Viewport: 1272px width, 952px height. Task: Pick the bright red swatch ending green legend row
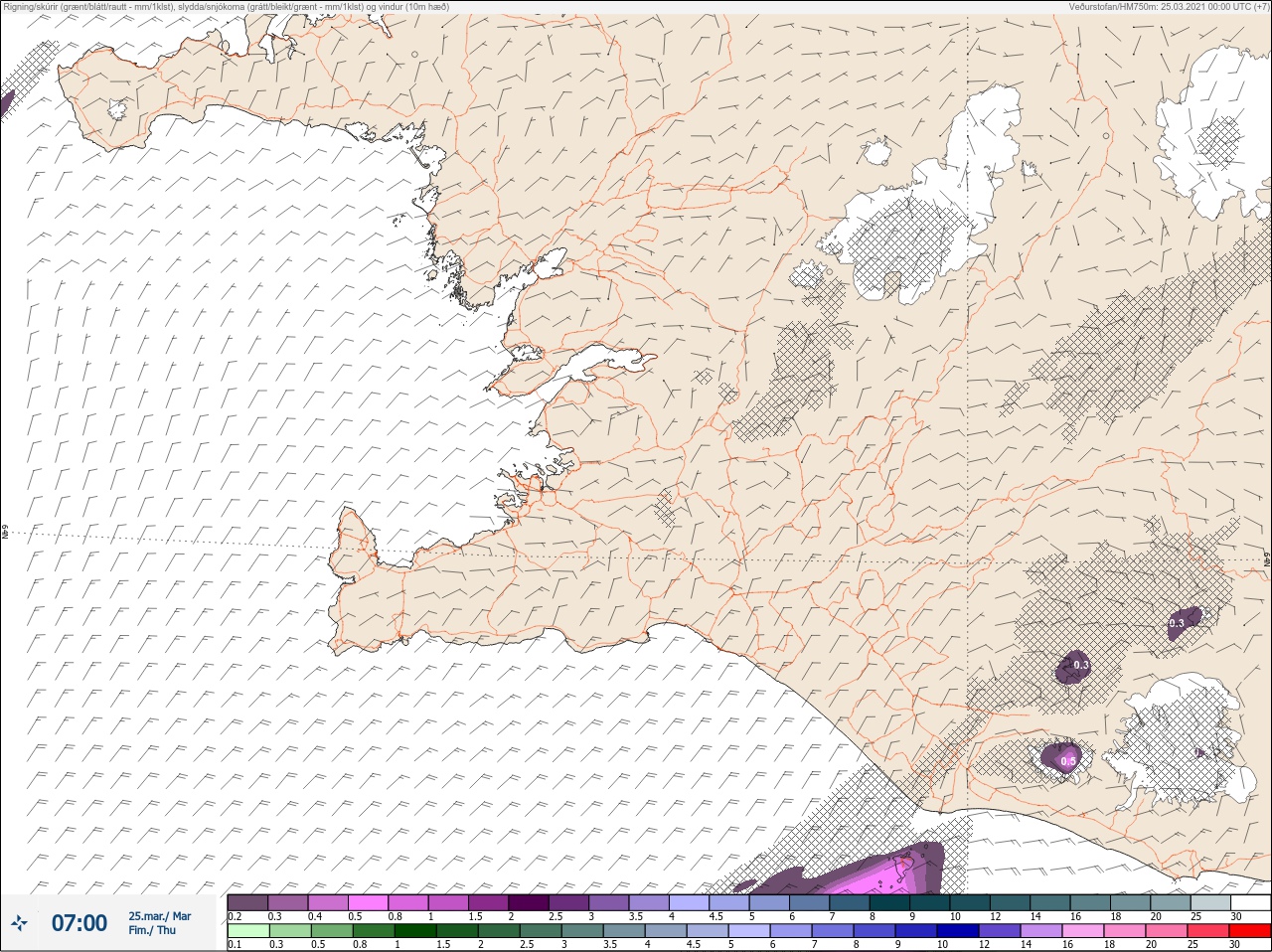coord(1249,931)
